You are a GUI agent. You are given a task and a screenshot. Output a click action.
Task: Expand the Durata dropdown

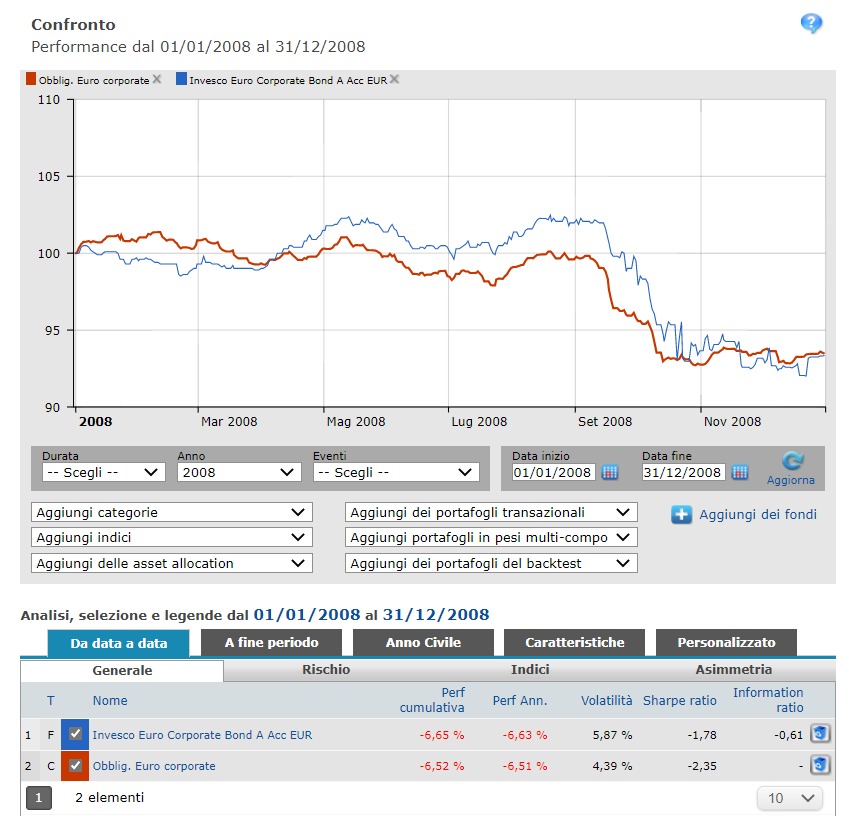click(103, 472)
